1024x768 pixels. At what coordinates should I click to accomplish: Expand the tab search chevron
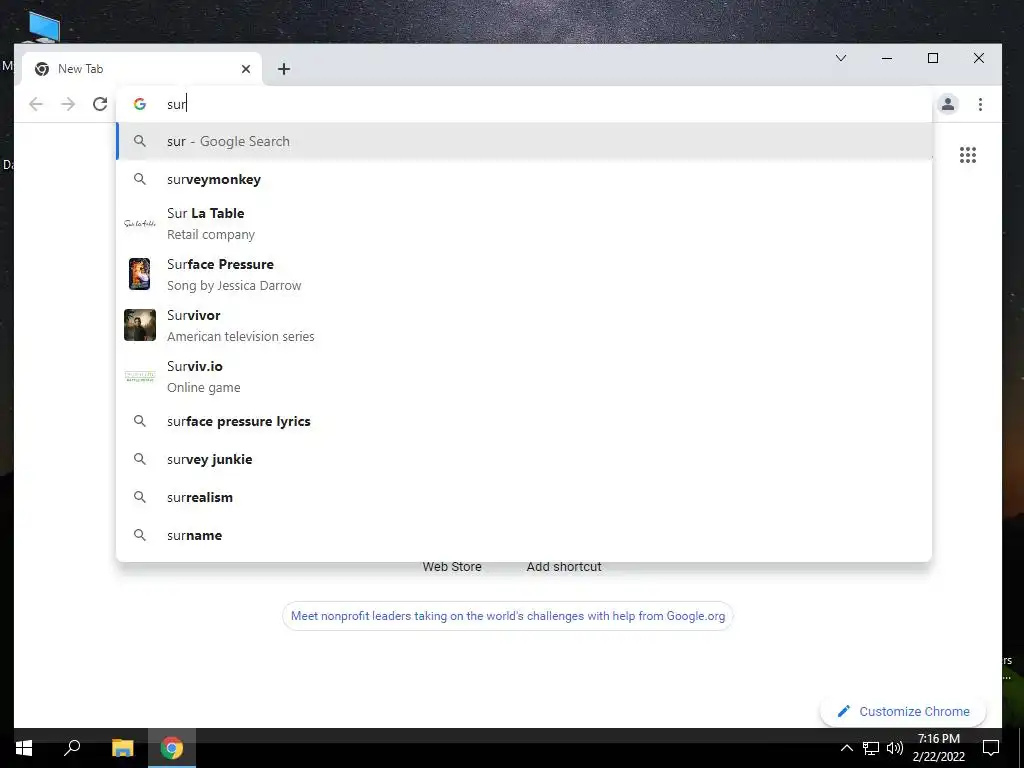(841, 58)
